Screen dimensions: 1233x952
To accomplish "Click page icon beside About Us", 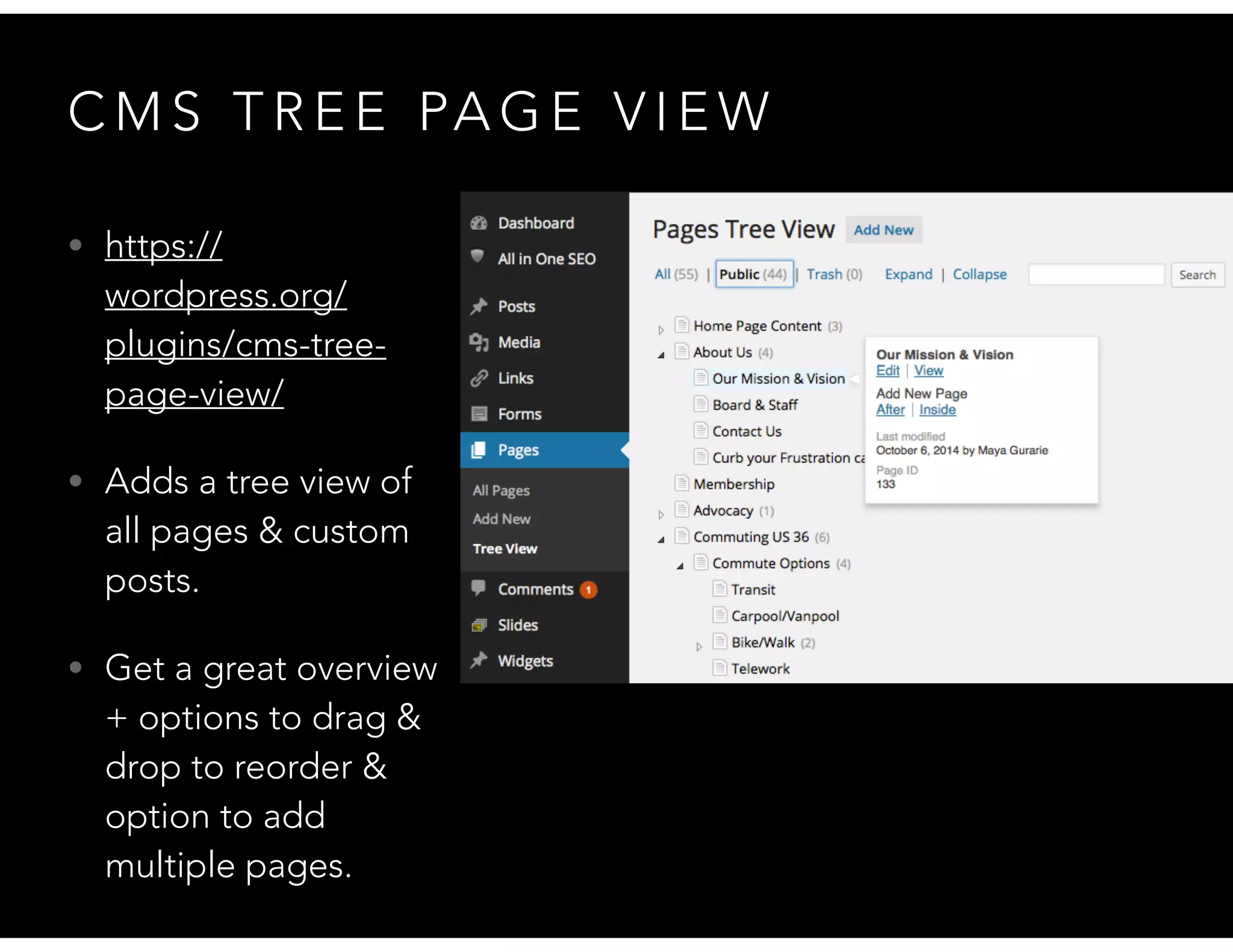I will [x=682, y=351].
